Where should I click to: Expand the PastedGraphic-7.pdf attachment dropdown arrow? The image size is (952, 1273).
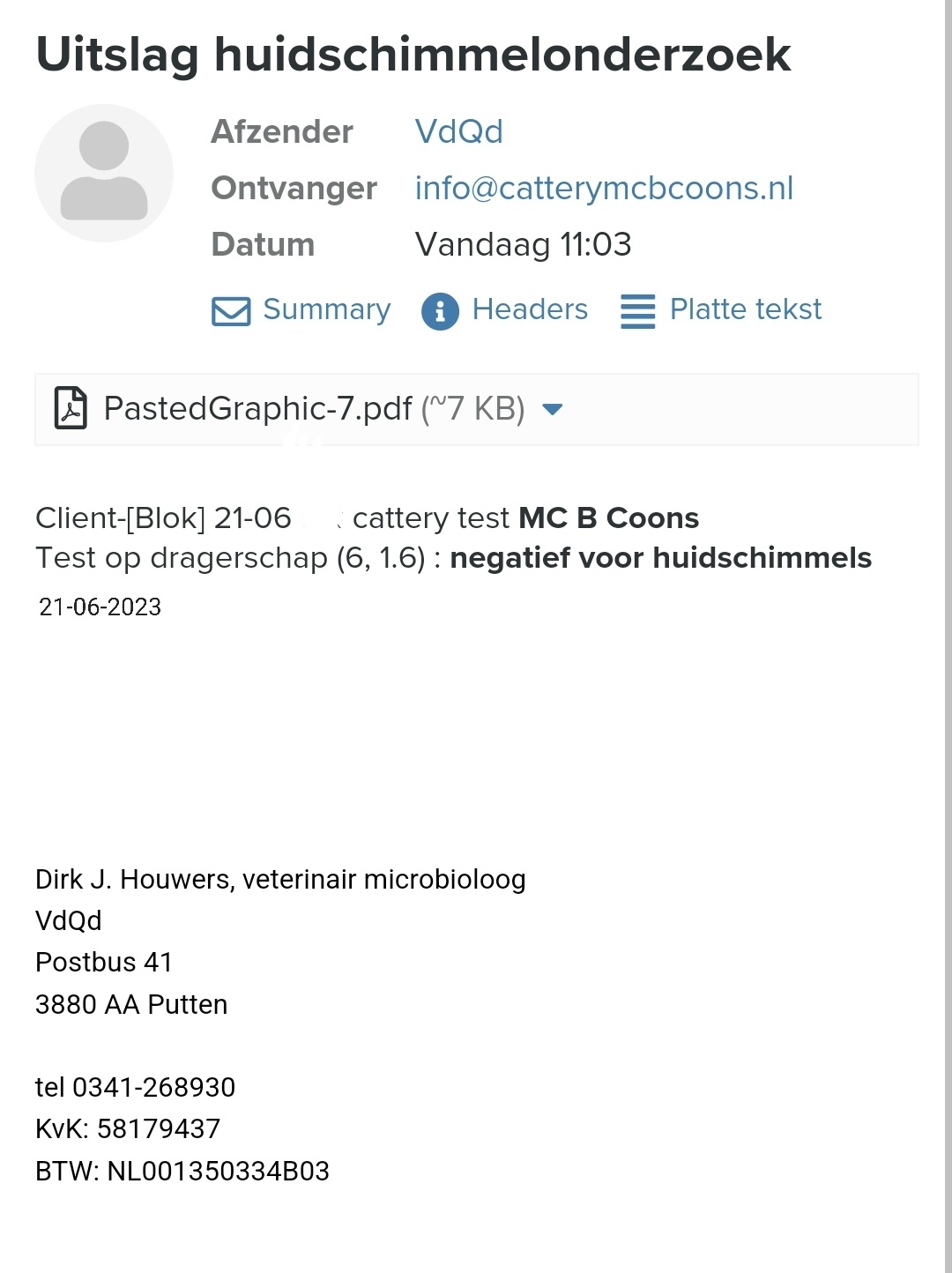[x=553, y=409]
